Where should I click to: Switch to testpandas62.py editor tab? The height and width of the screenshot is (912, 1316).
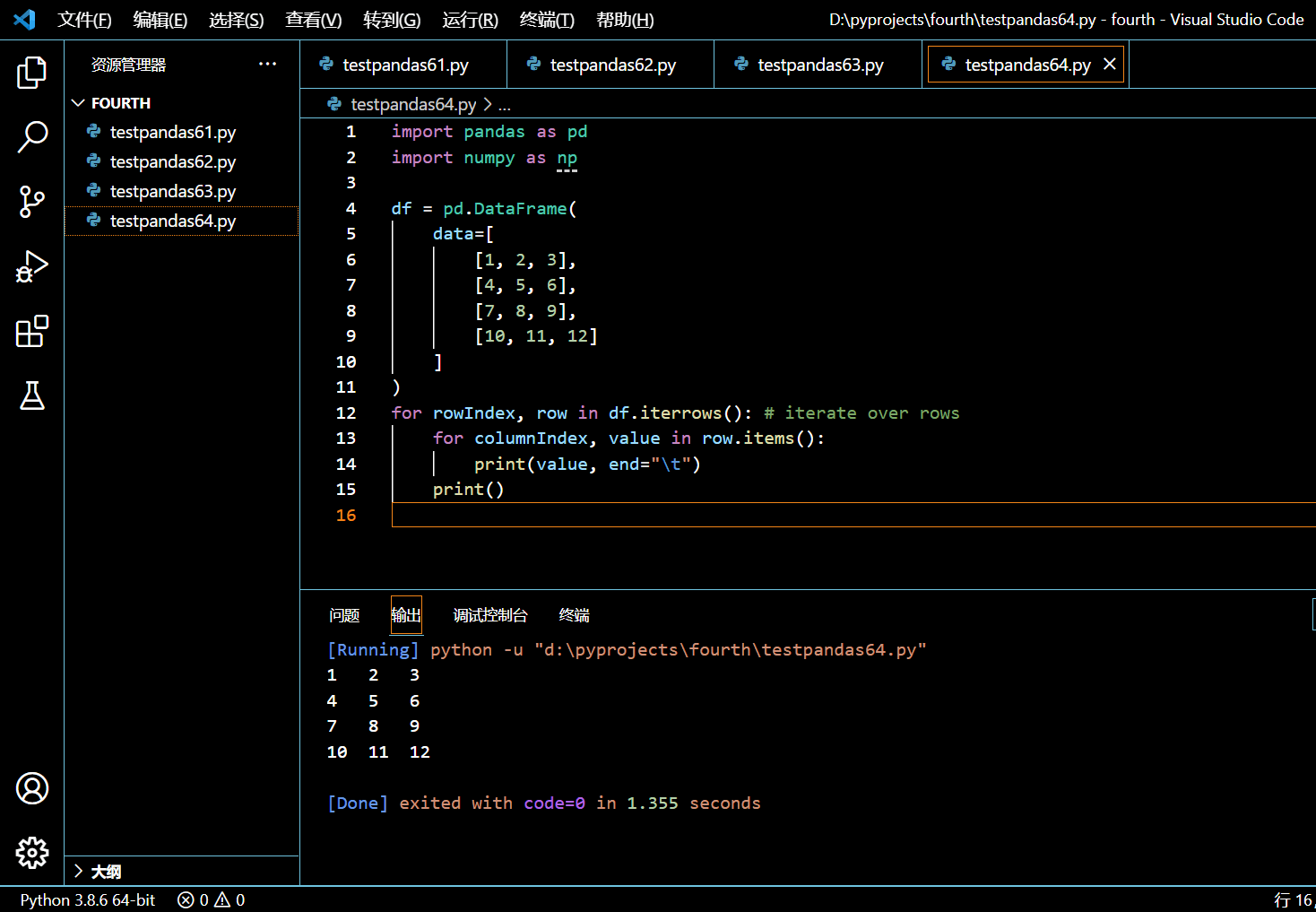pos(610,65)
